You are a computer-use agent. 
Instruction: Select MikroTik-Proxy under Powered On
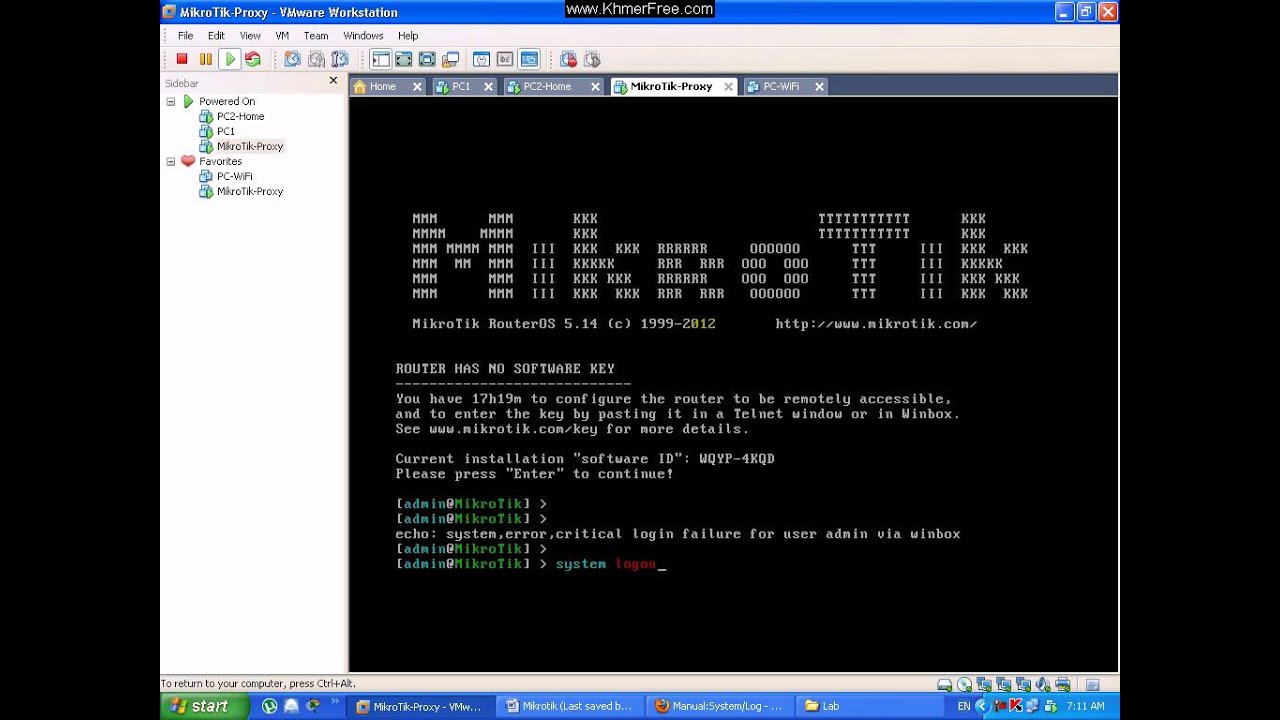tap(249, 146)
